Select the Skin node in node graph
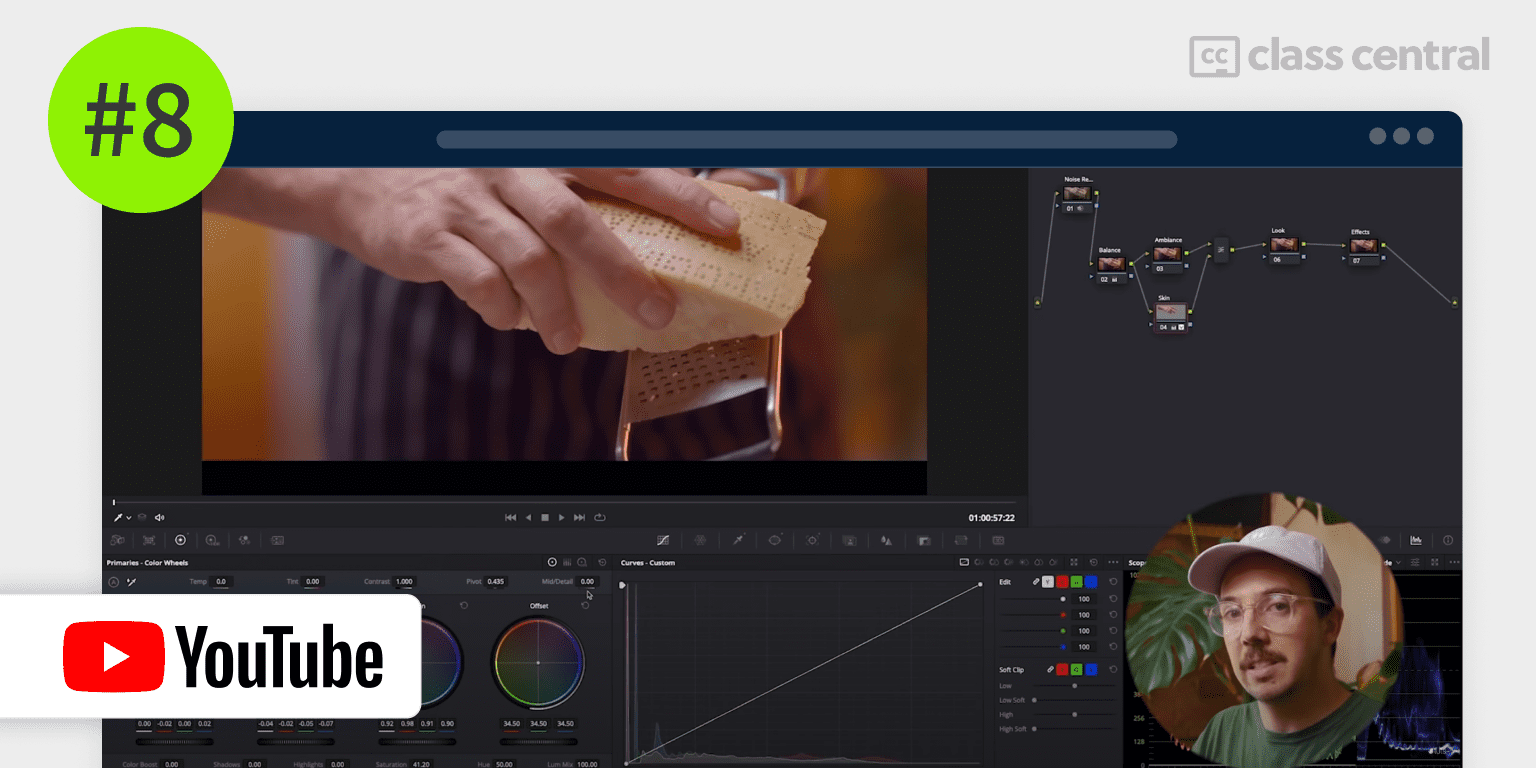 click(1169, 313)
